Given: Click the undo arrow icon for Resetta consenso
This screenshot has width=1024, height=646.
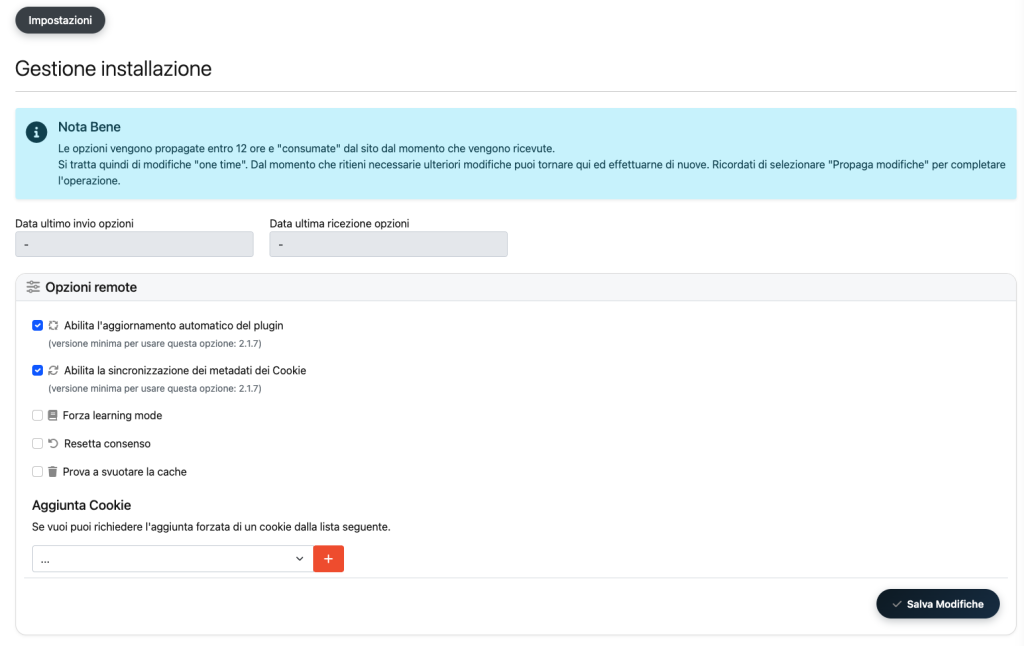Looking at the screenshot, I should click(x=53, y=443).
